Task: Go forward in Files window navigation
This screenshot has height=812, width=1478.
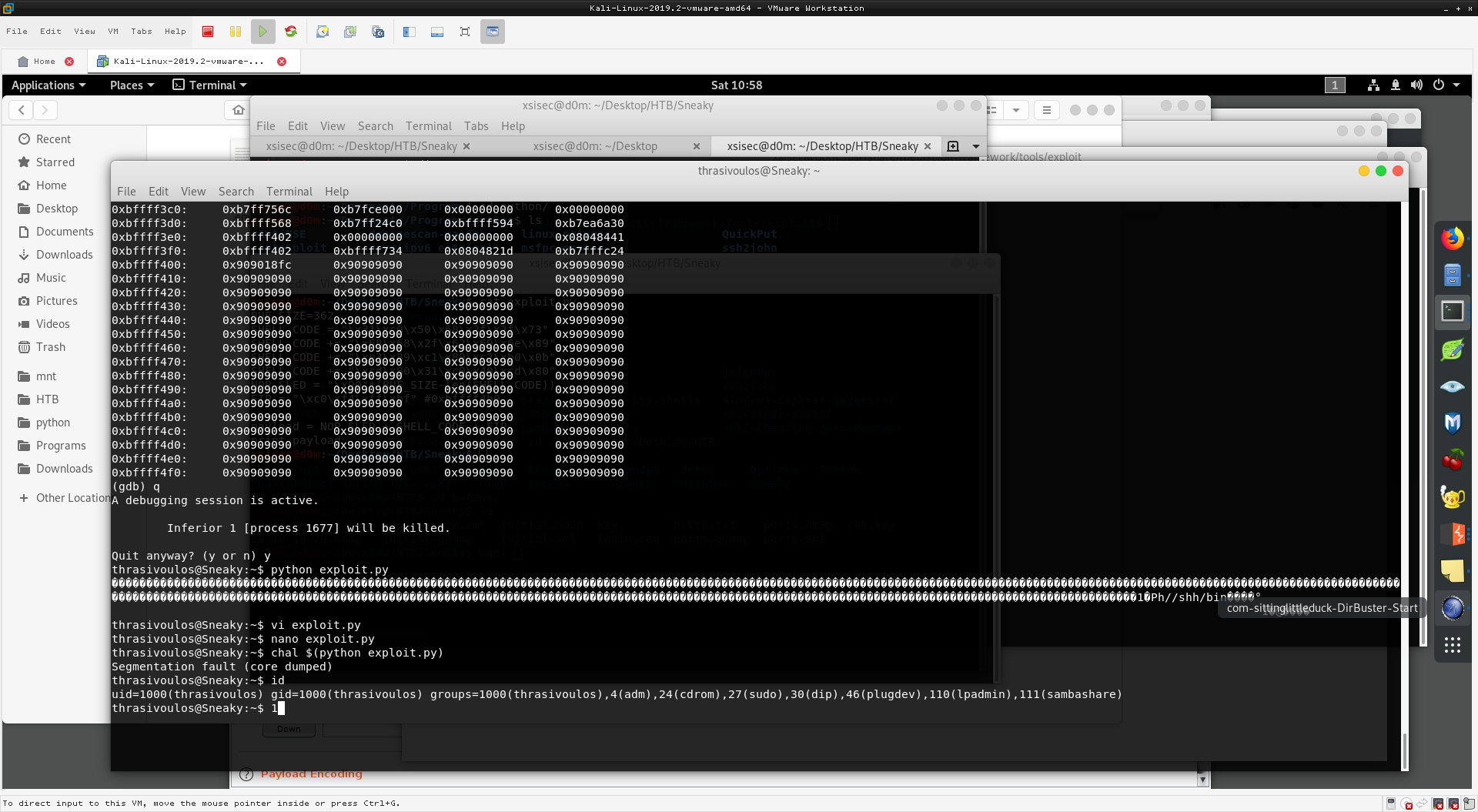Action: [x=45, y=110]
